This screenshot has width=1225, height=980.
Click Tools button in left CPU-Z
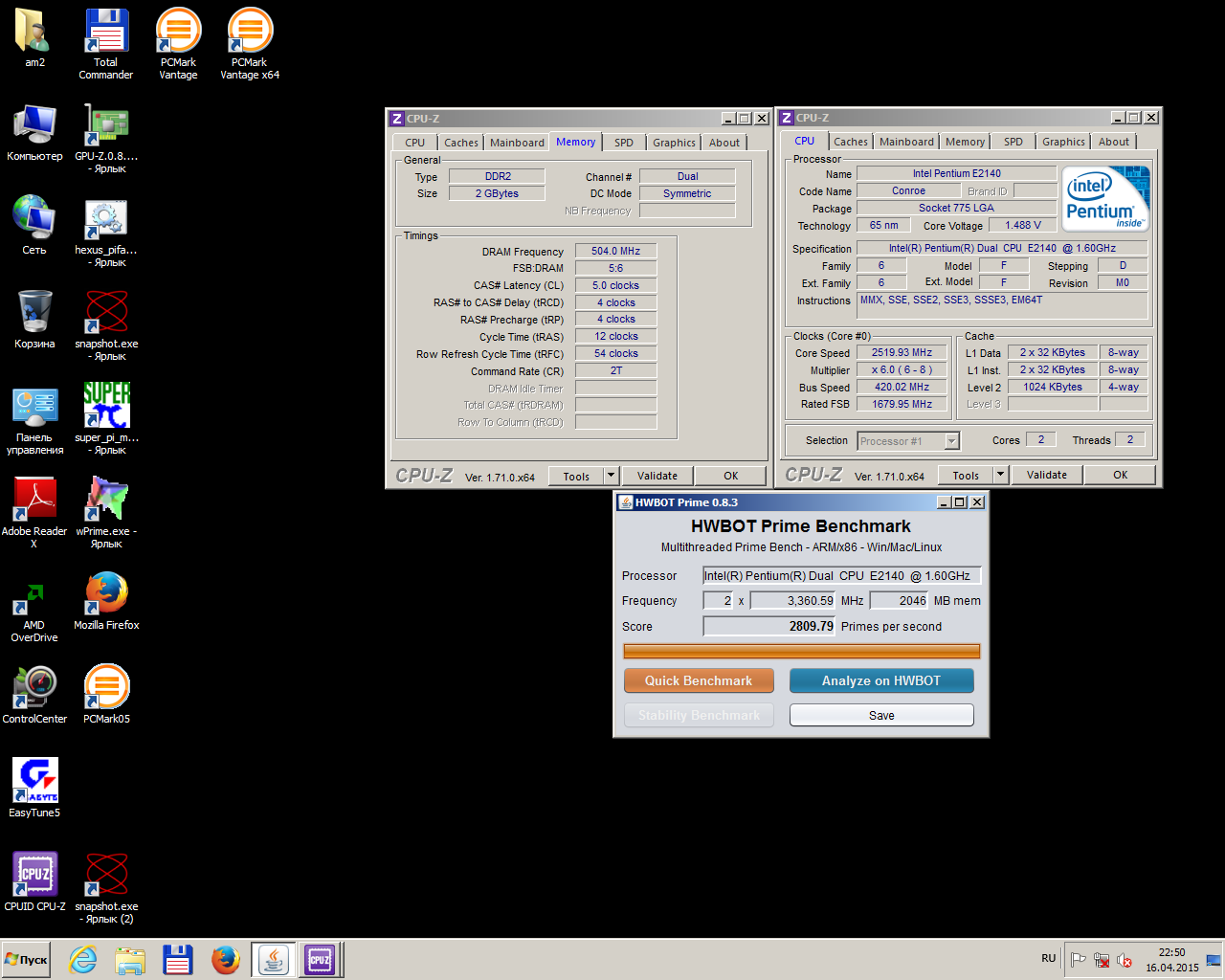(x=576, y=476)
